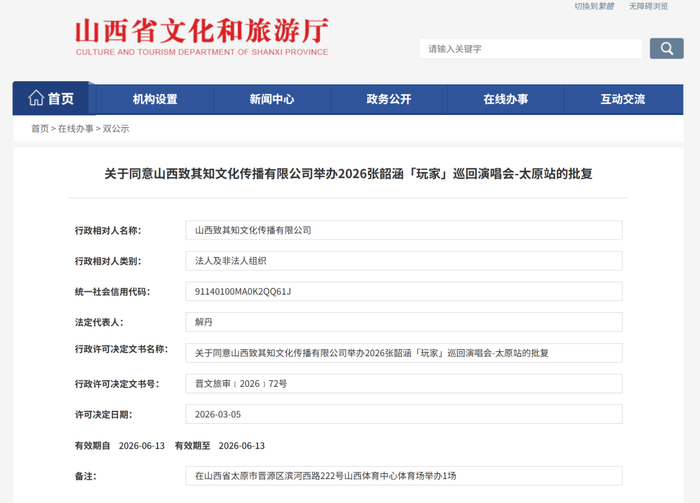Switch to traditional Chinese via 切换到繁體
The image size is (700, 503).
(594, 6)
